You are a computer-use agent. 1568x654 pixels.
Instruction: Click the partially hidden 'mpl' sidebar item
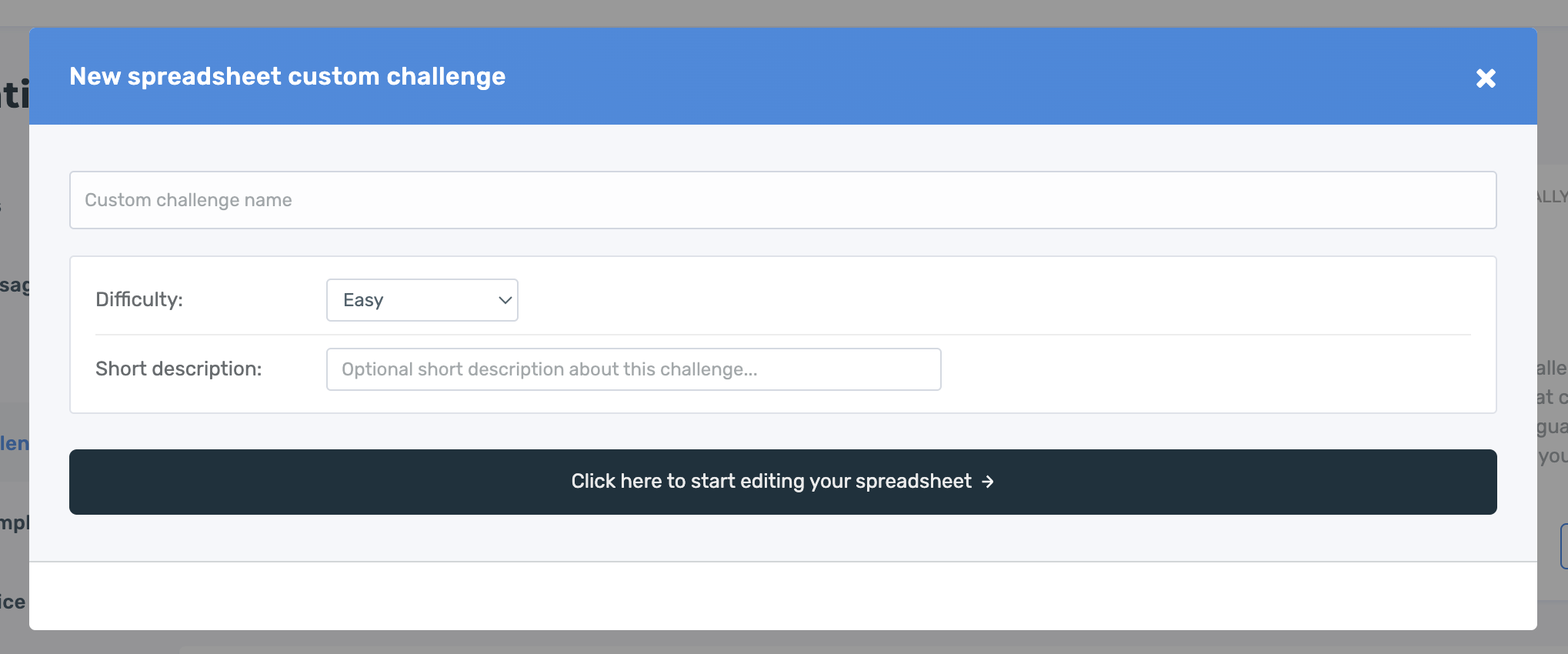14,523
